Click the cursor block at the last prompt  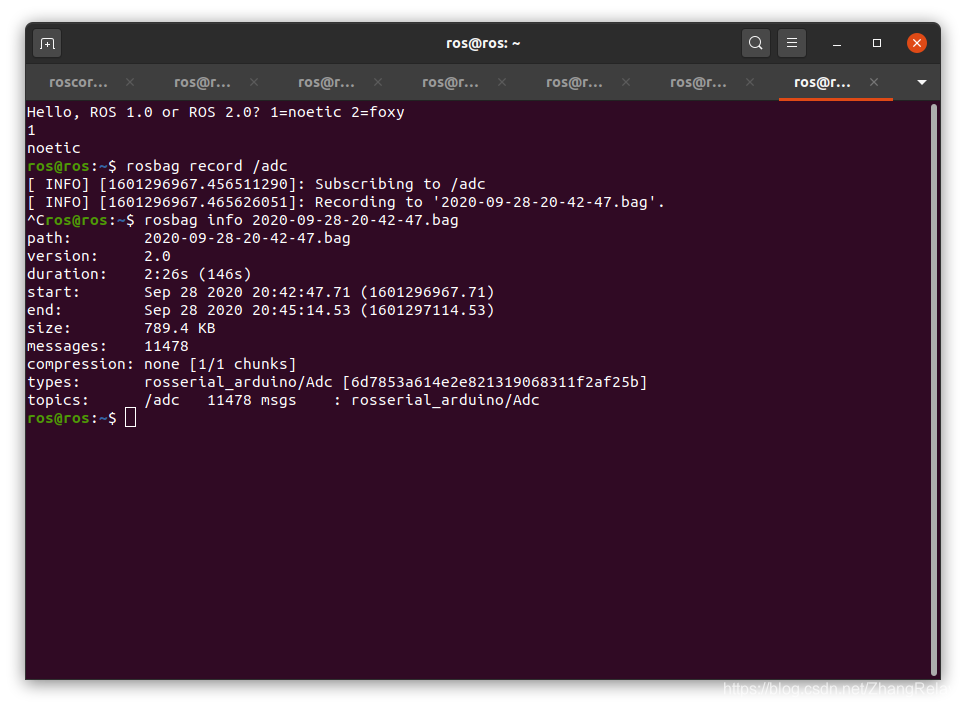pyautogui.click(x=131, y=418)
